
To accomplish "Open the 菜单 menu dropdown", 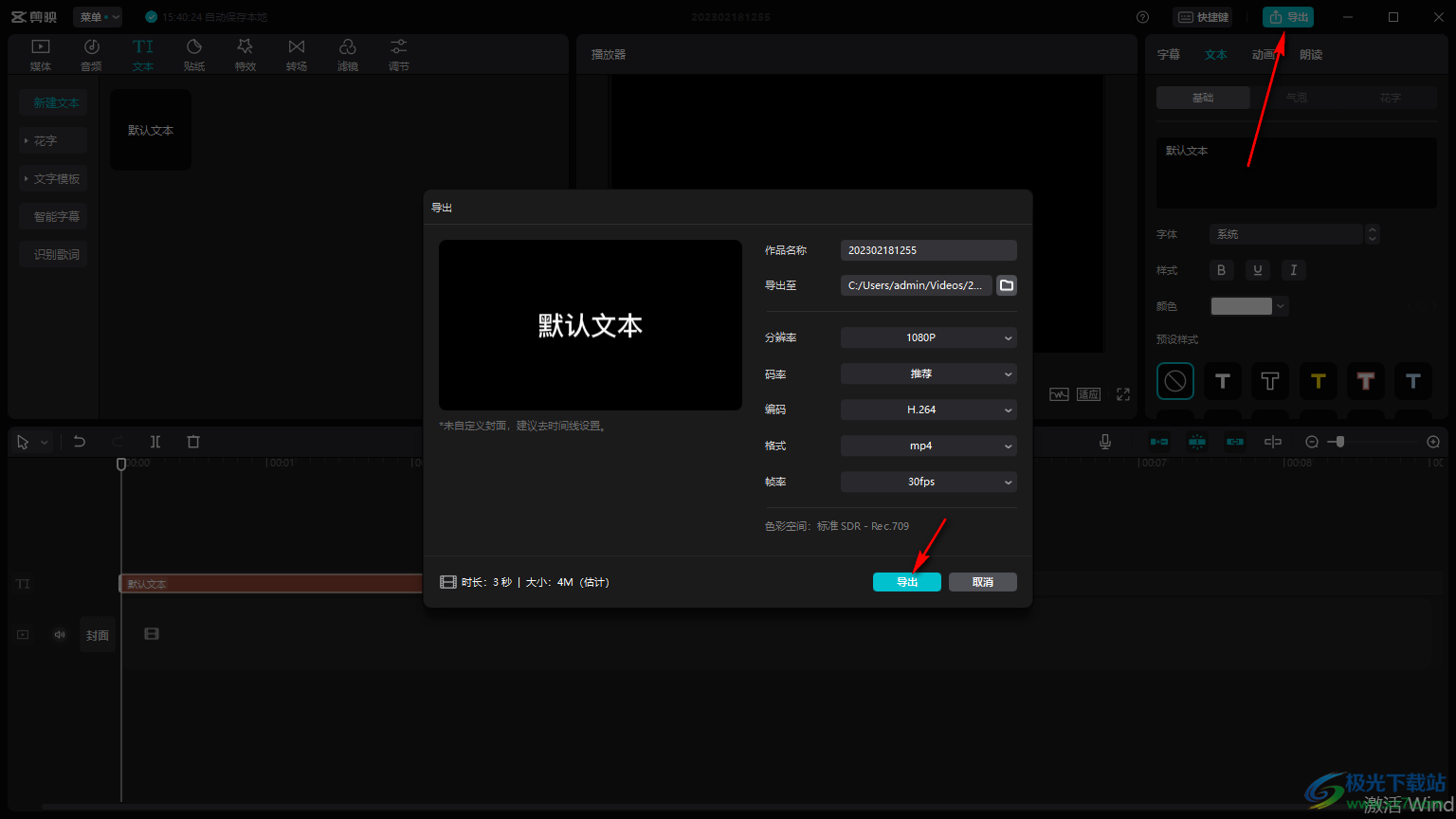I will [x=98, y=17].
